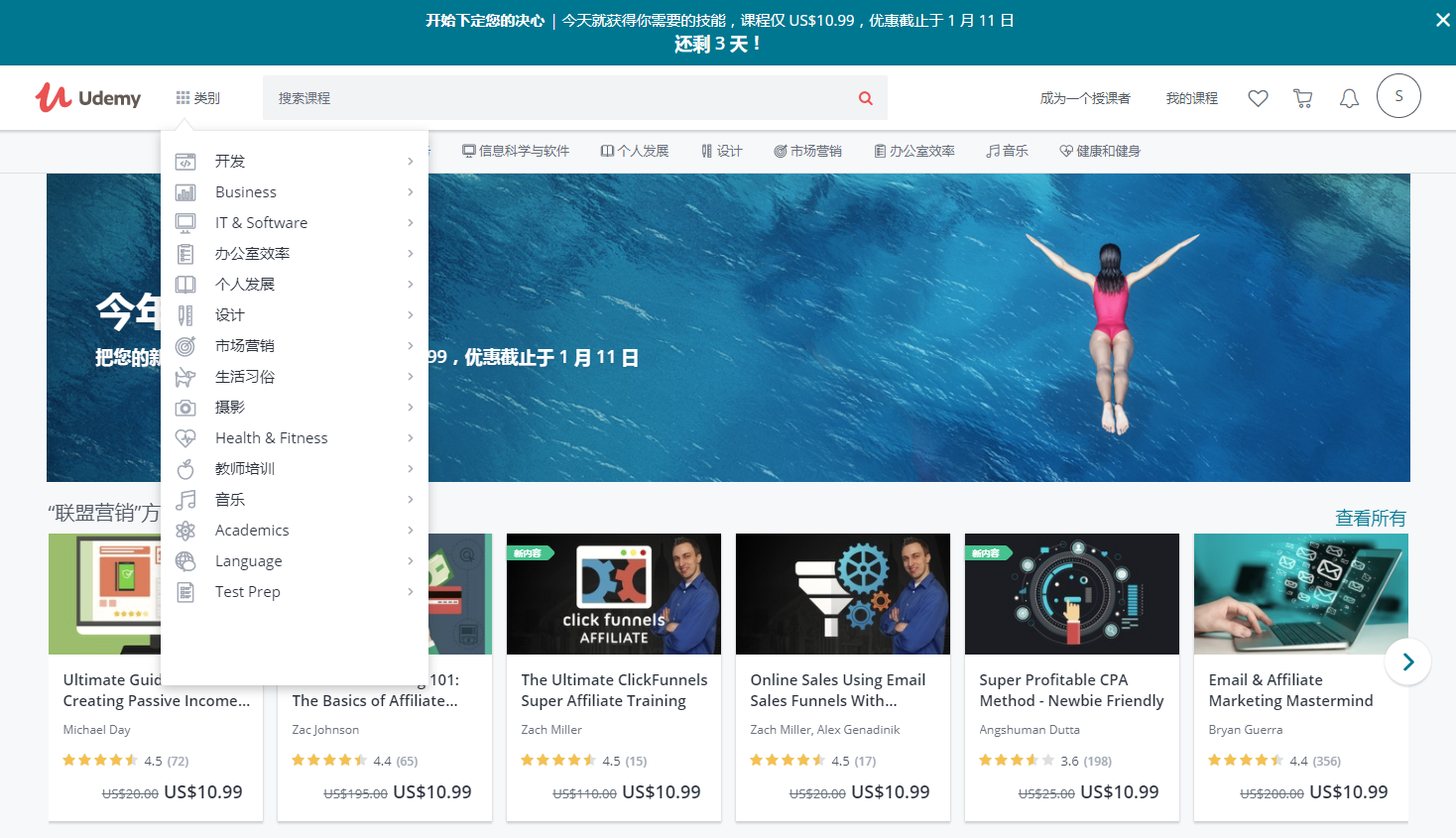Click the 市场营销 target icon
The image size is (1456, 838).
(185, 346)
